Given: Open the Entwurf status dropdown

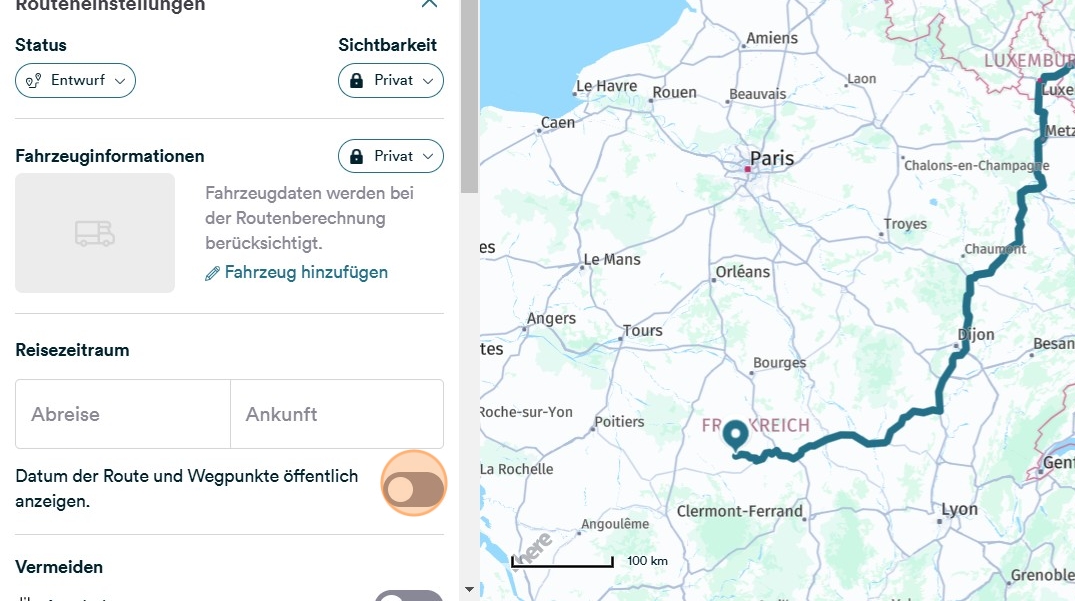Looking at the screenshot, I should click(x=76, y=81).
